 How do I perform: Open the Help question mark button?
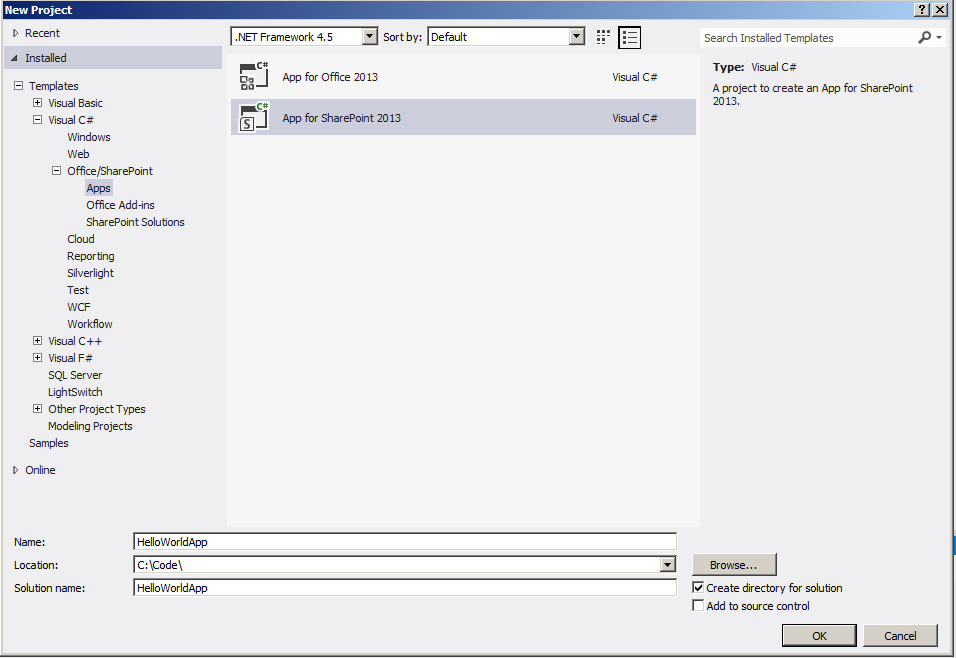[922, 9]
